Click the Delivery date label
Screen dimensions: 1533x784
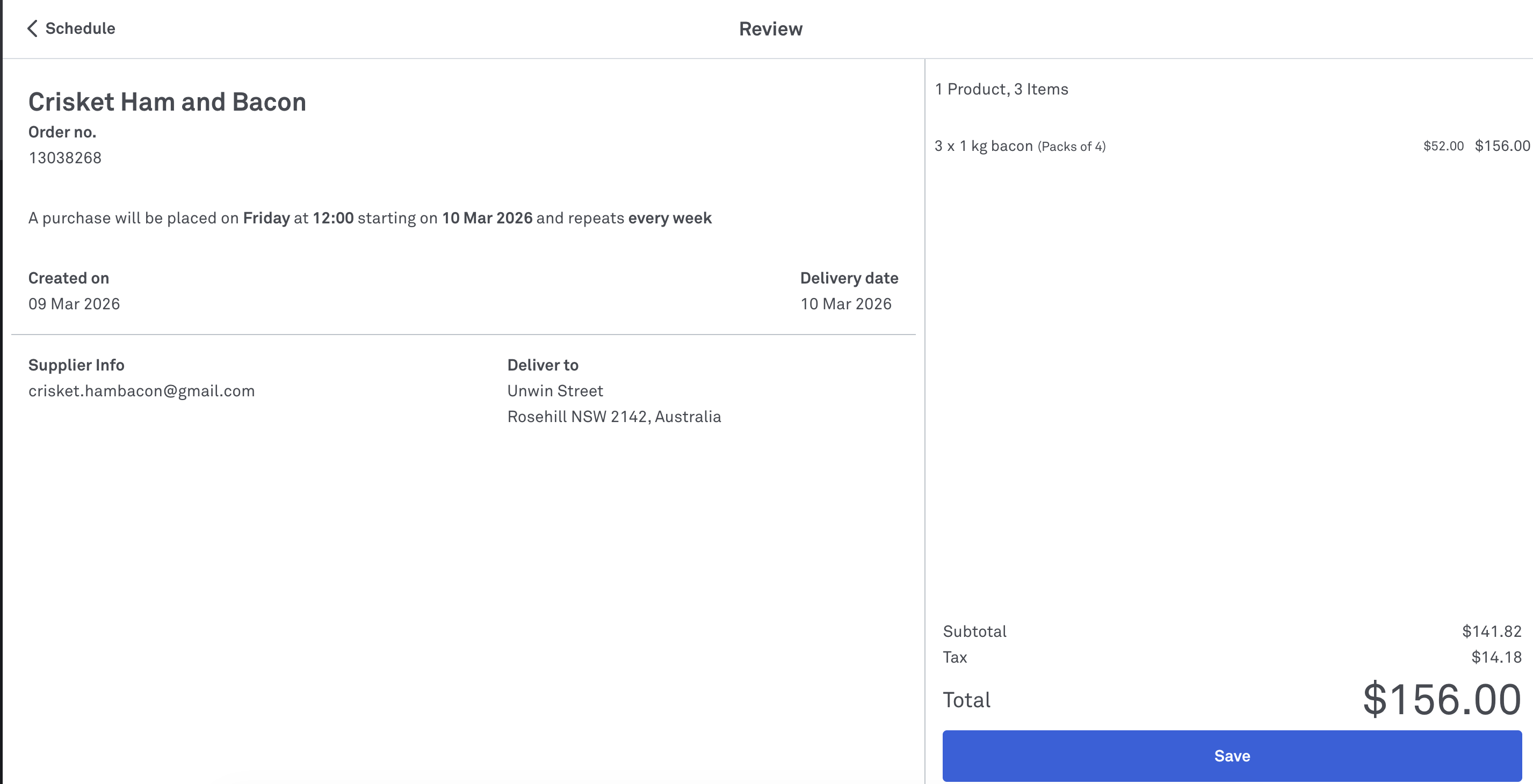(849, 278)
